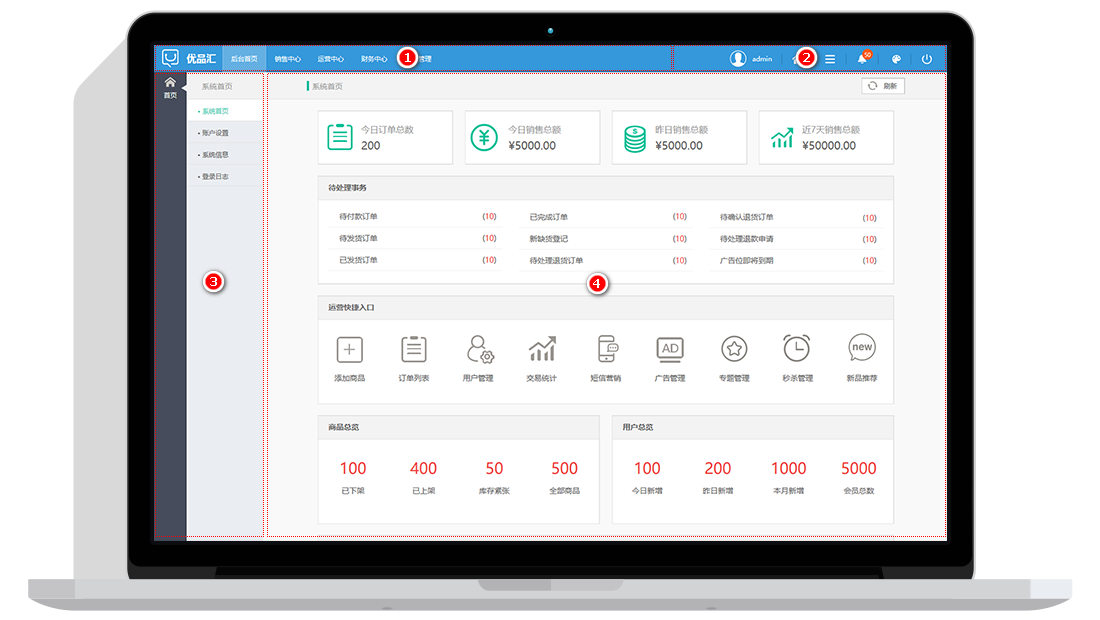Image resolution: width=1100 pixels, height=620 pixels.
Task: Click the 优品汇 logo icon
Action: tap(170, 58)
